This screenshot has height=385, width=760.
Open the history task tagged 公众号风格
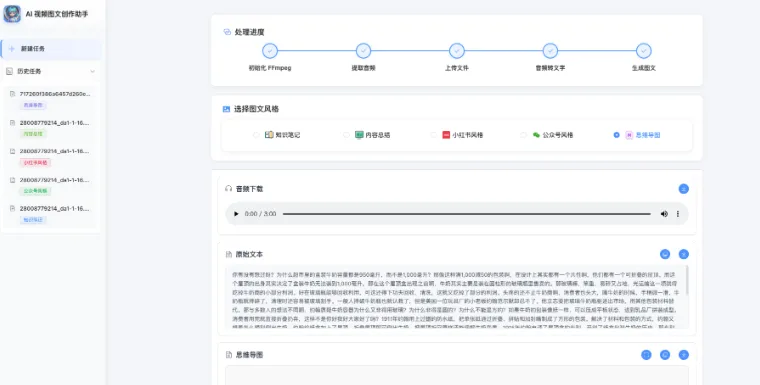(x=51, y=185)
